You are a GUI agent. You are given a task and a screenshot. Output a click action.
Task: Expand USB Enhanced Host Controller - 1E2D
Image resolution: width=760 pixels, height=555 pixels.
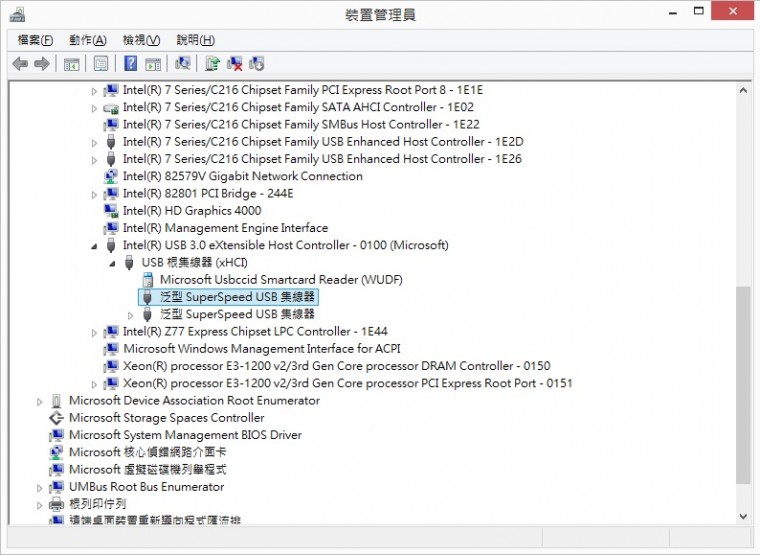click(x=94, y=143)
